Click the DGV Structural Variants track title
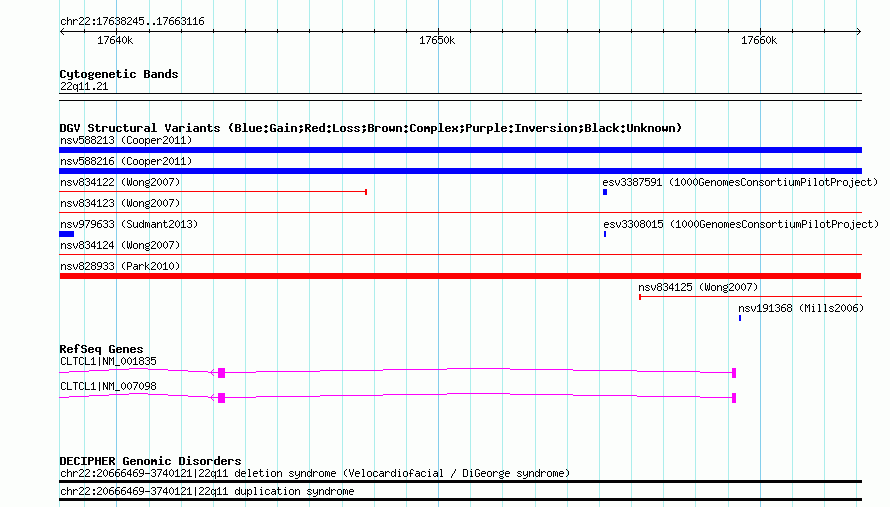 (x=371, y=128)
